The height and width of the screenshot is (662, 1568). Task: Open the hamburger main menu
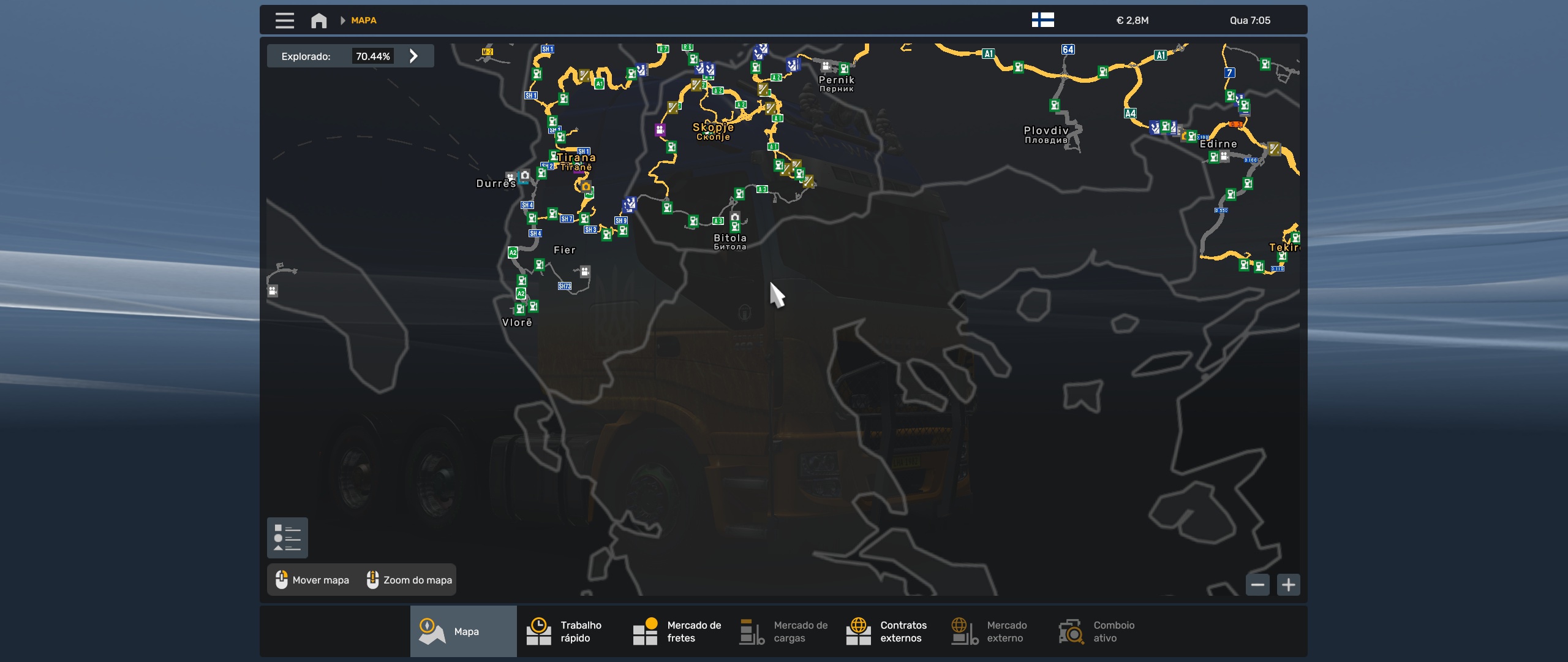[x=284, y=21]
